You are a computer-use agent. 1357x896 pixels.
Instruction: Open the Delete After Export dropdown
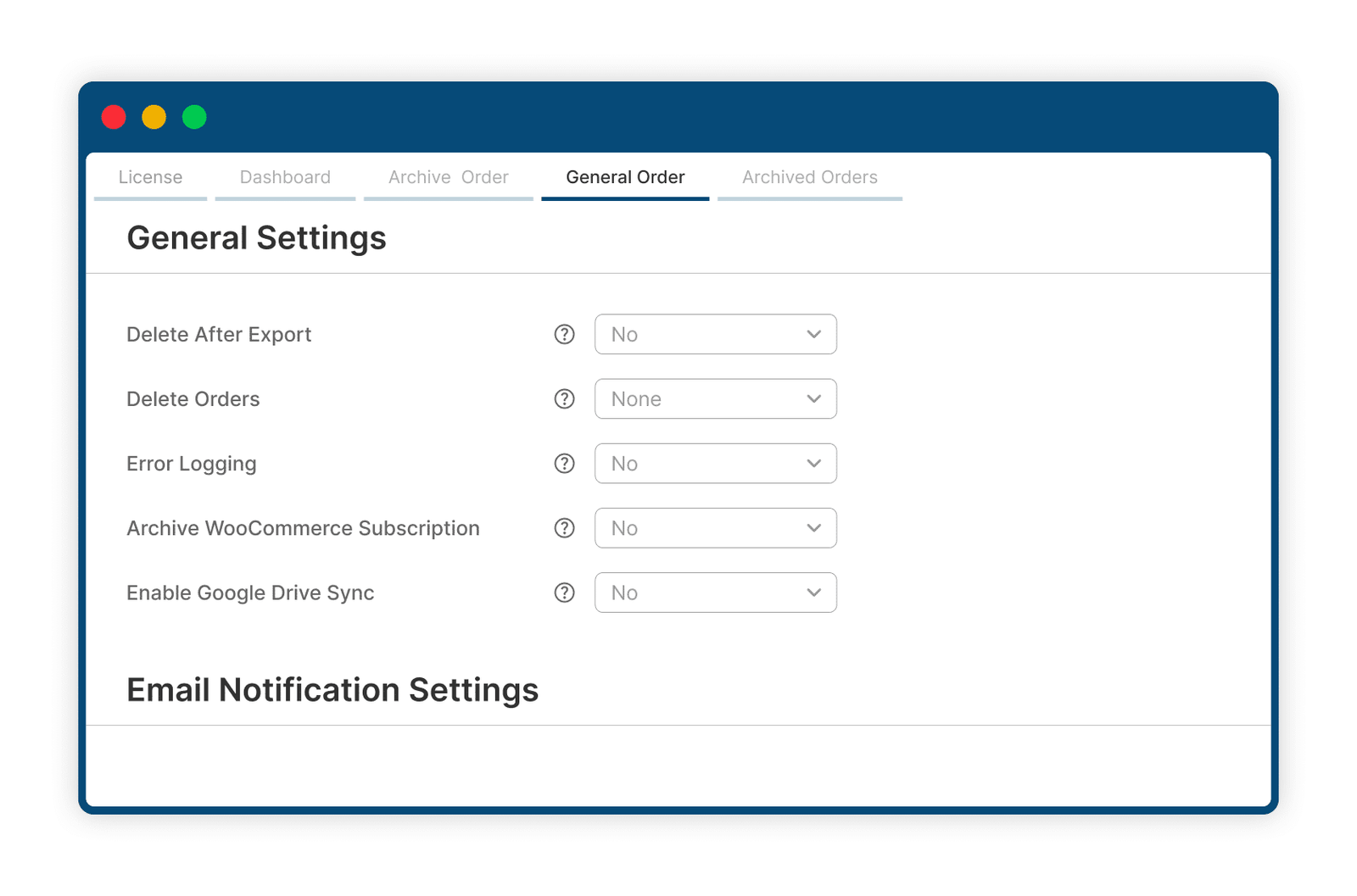click(716, 334)
